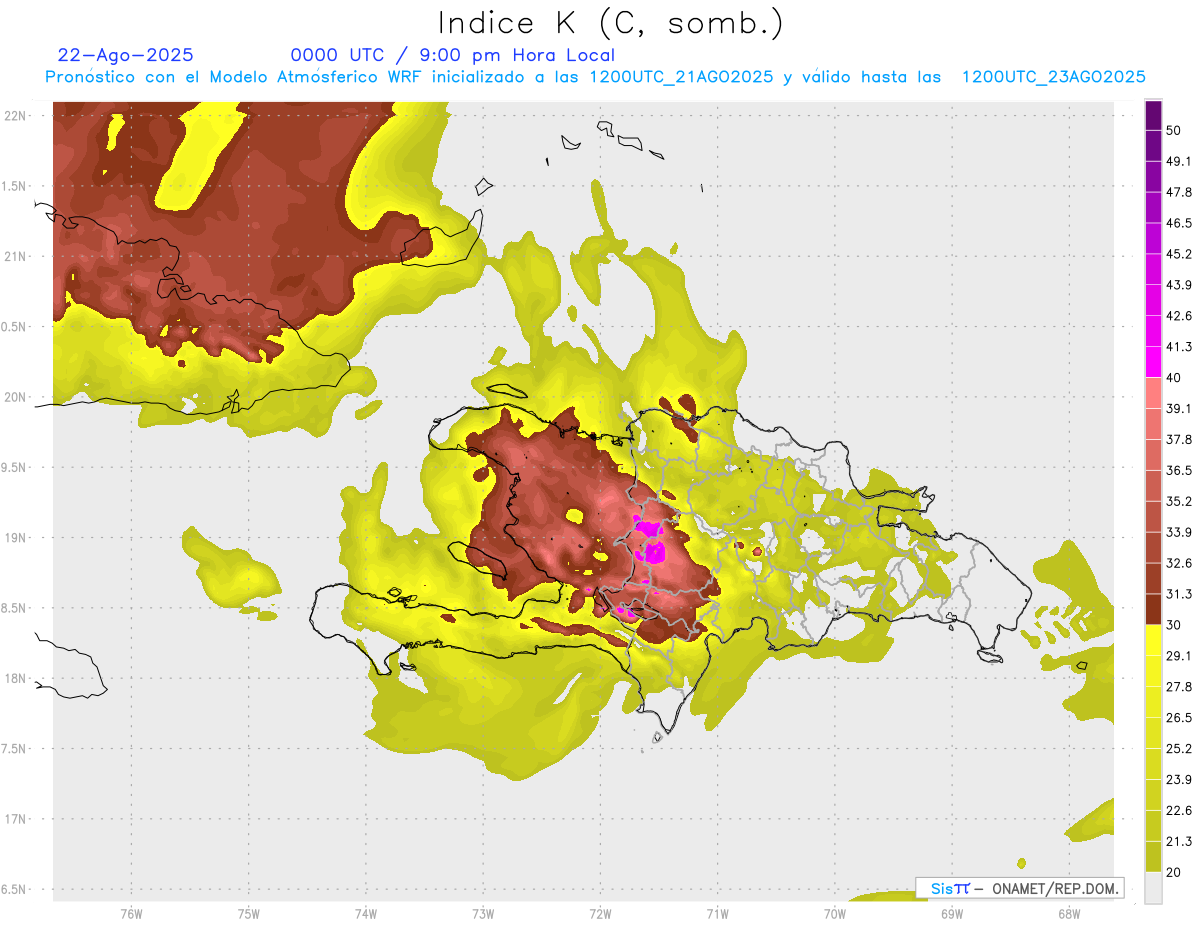Click the longitude label "74W"
The width and height of the screenshot is (1200, 927).
click(366, 914)
